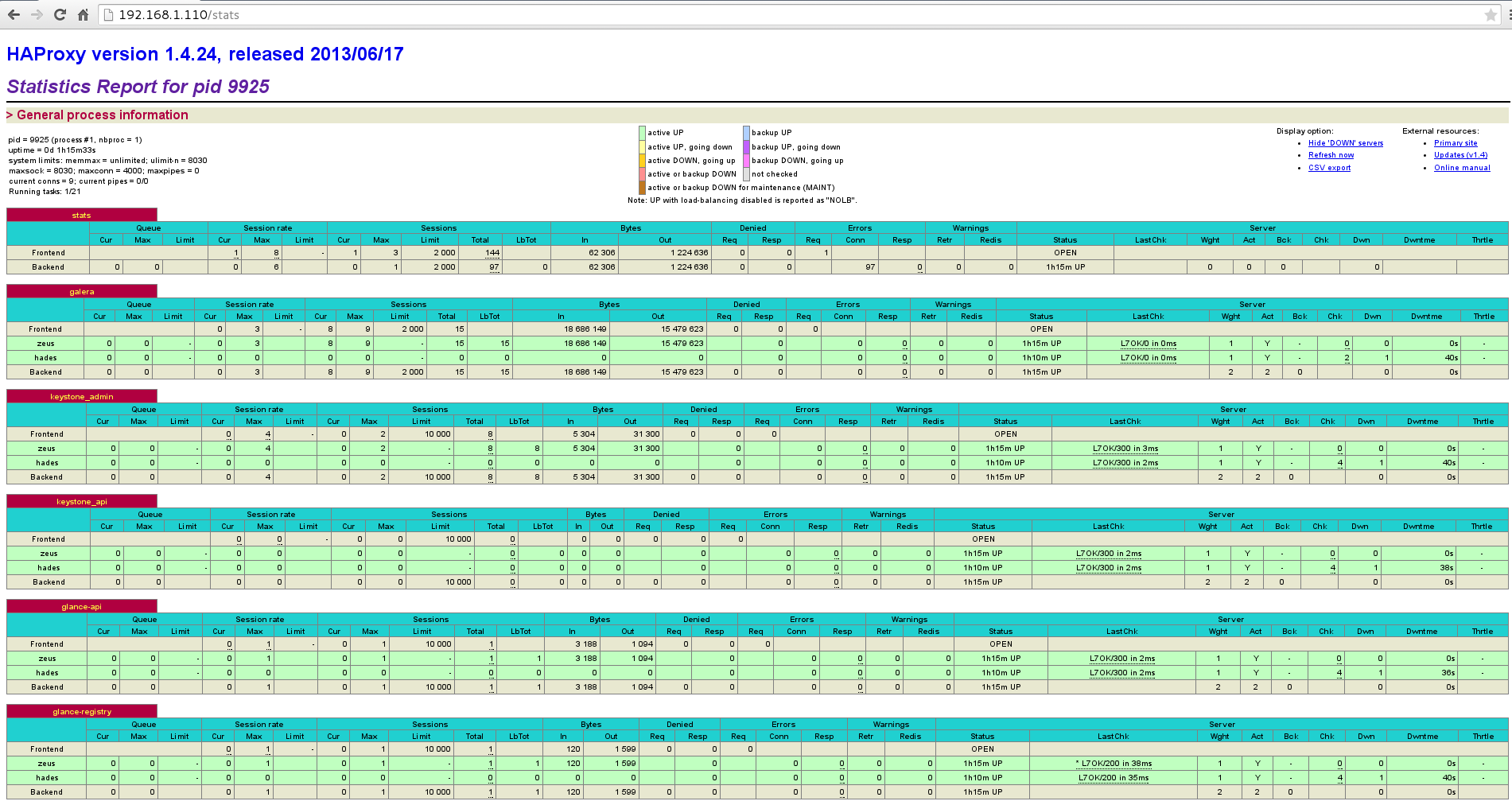The image size is (1512, 805).
Task: Click the Statistics Report for pid 9925 heading
Action: click(138, 87)
